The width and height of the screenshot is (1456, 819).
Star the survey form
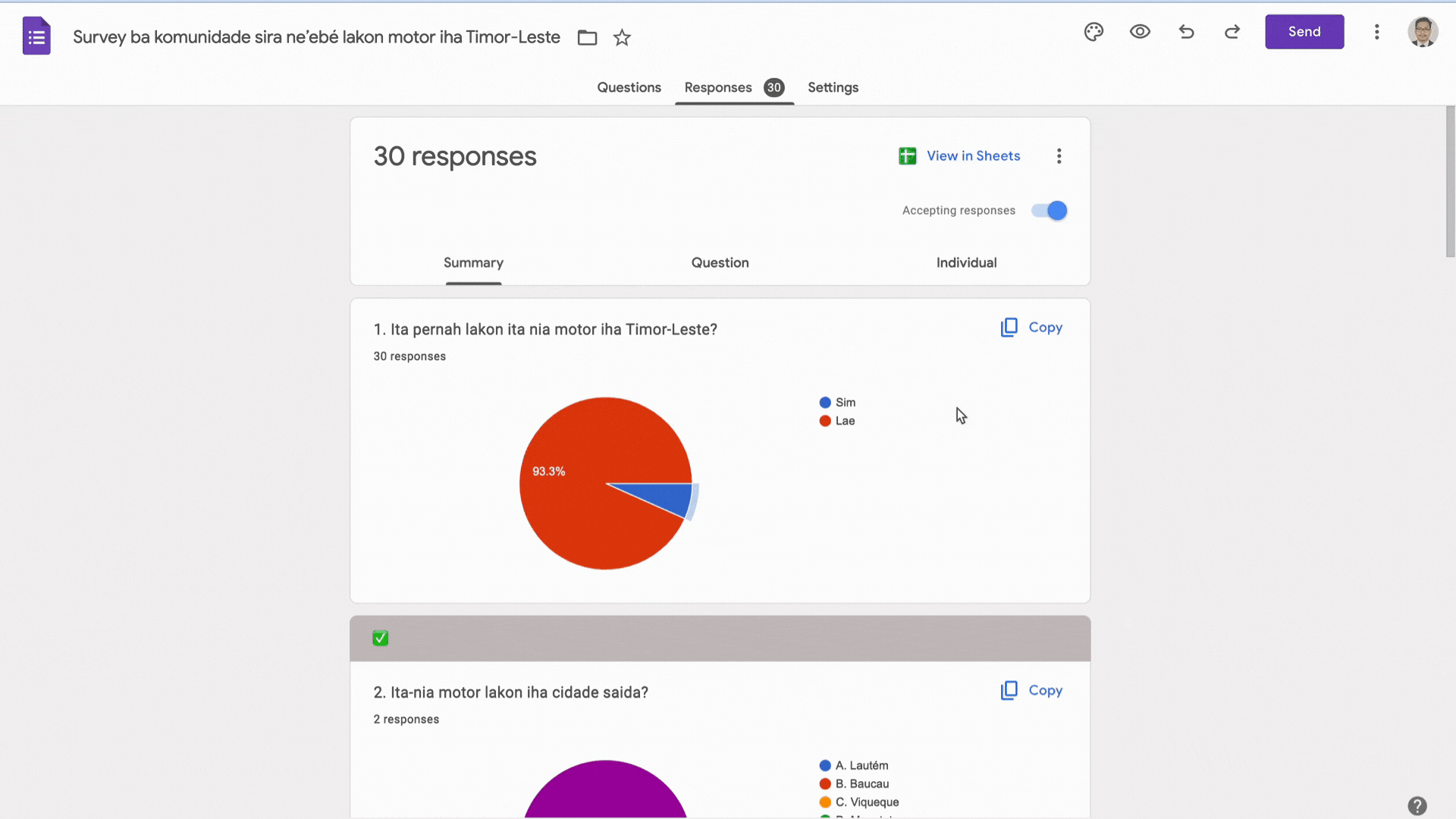(x=622, y=37)
